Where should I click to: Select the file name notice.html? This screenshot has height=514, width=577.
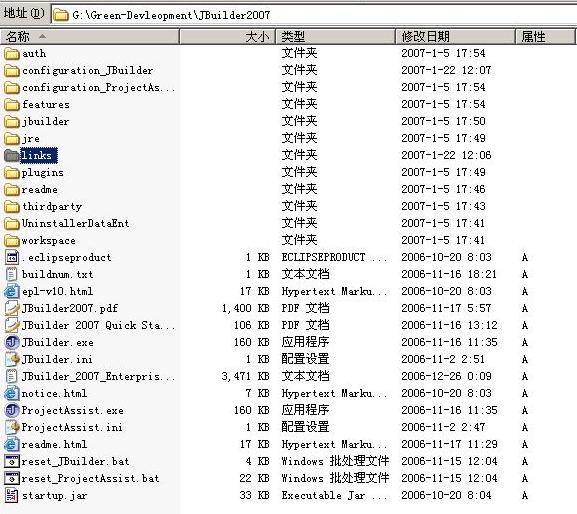click(x=54, y=394)
